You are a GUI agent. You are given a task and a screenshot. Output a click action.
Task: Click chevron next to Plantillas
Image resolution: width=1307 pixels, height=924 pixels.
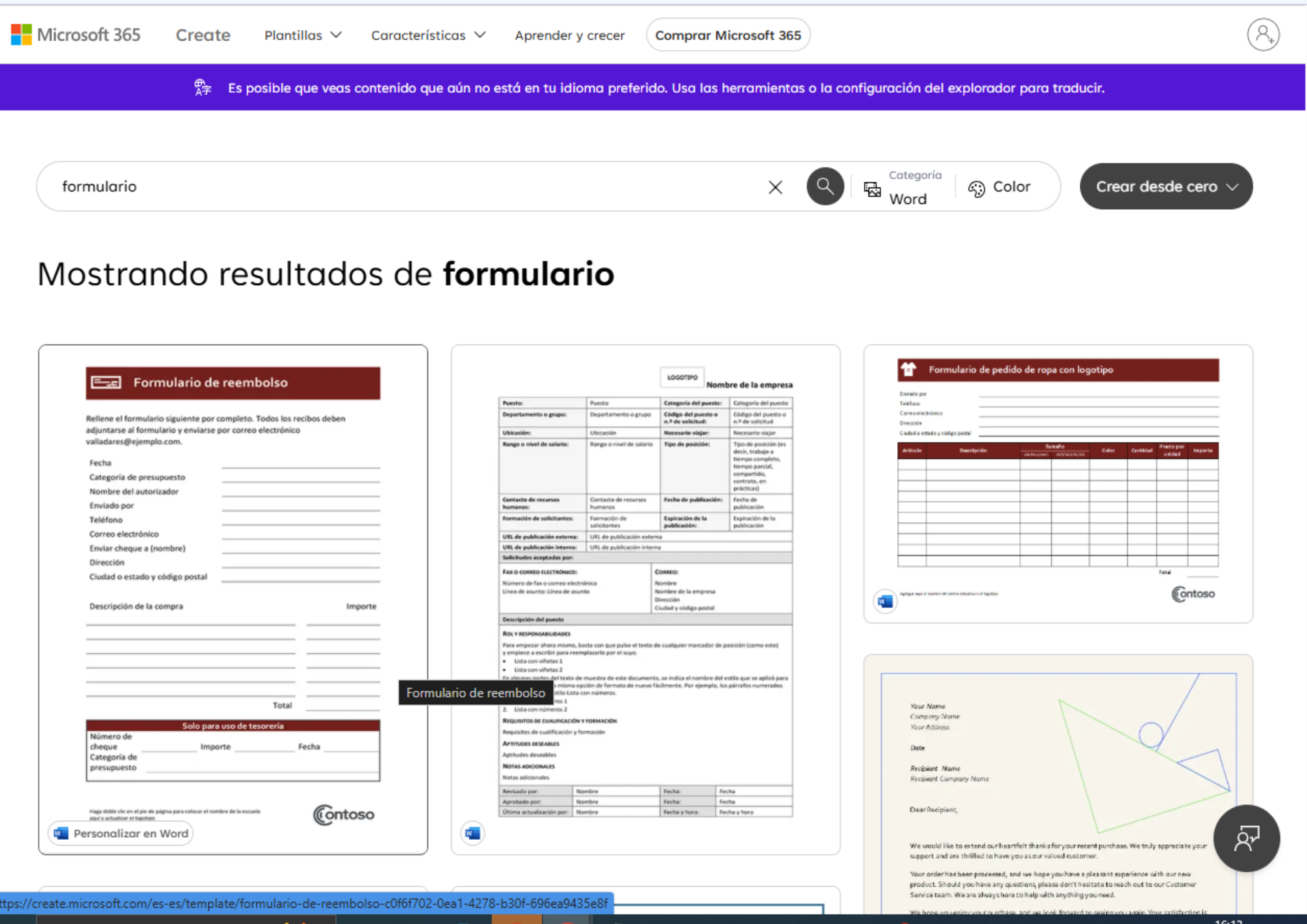pyautogui.click(x=336, y=35)
